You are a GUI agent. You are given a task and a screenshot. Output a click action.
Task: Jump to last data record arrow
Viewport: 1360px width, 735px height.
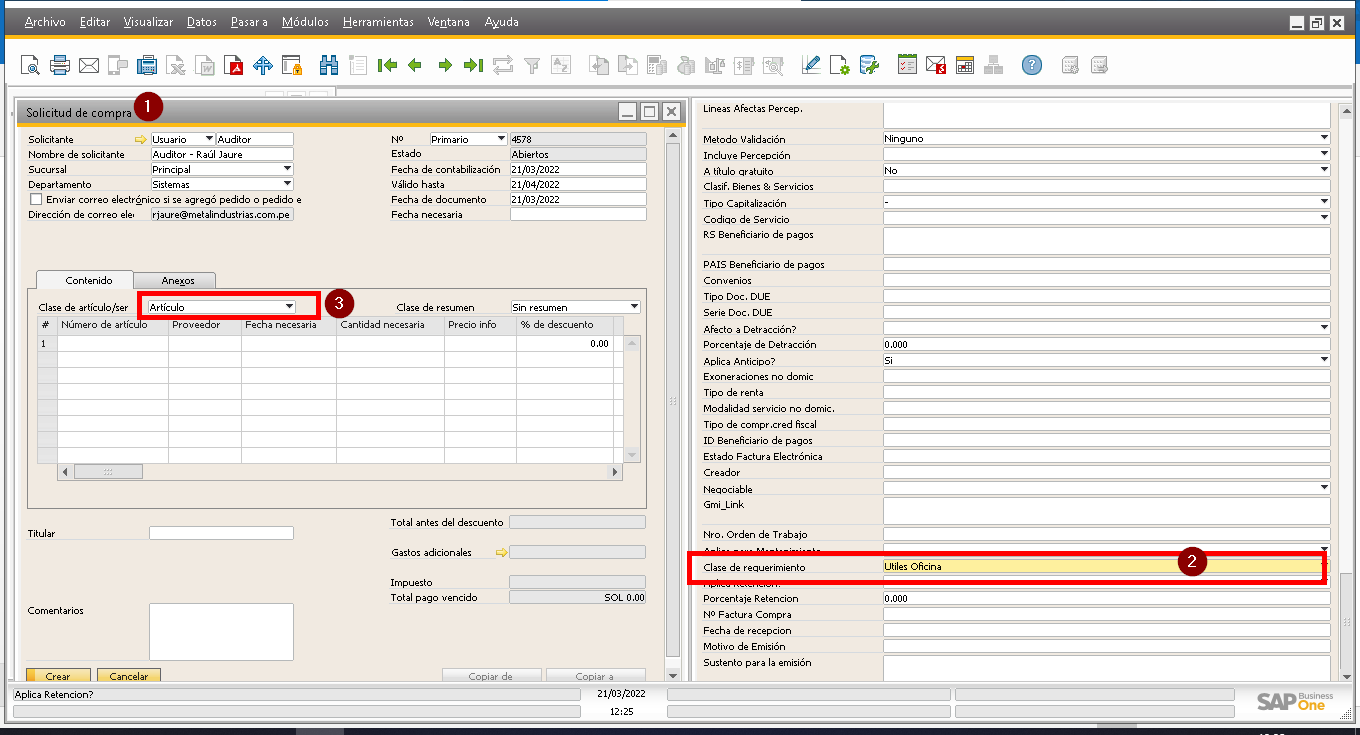pos(474,65)
